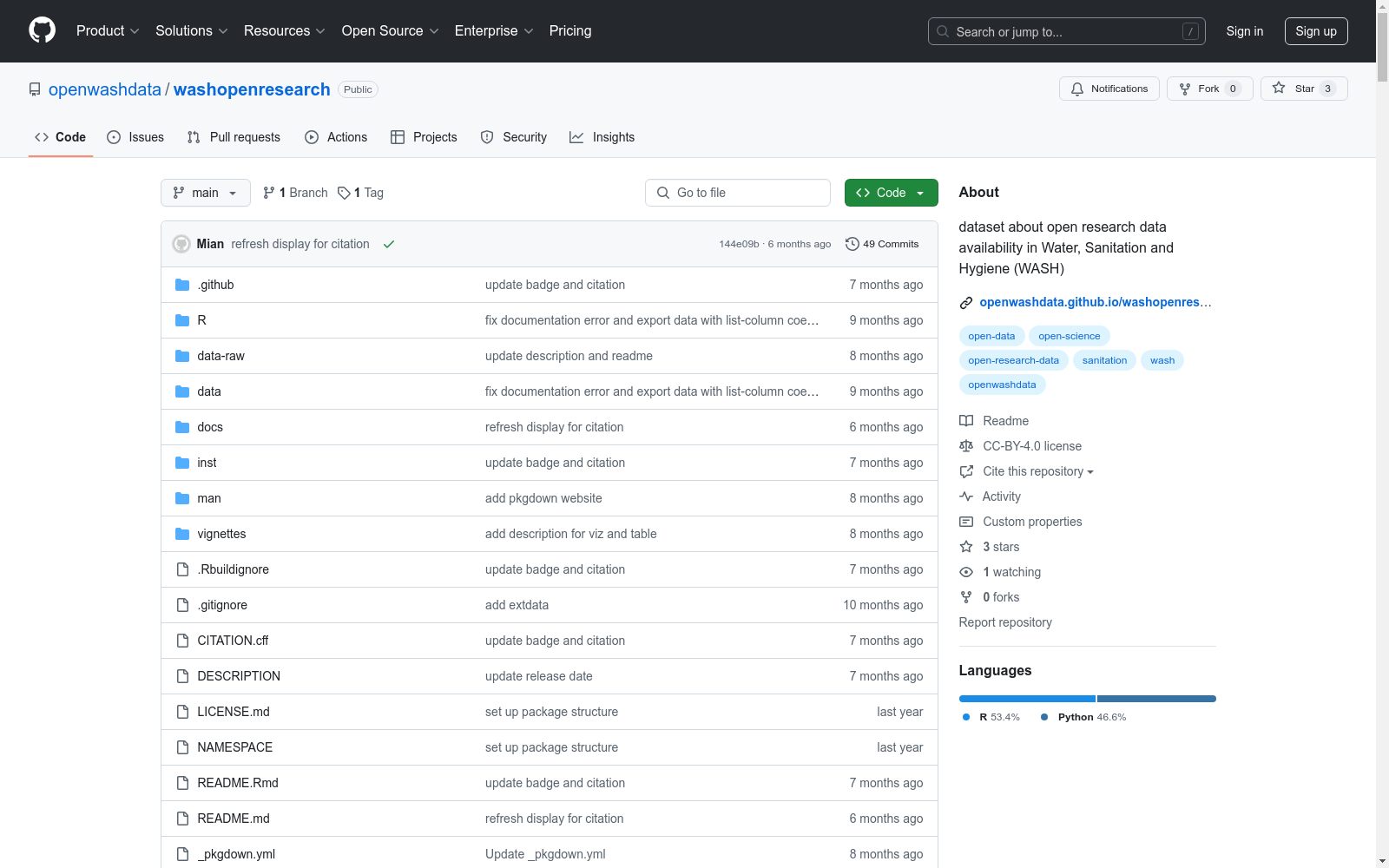Switch to the Issues tab

(135, 137)
